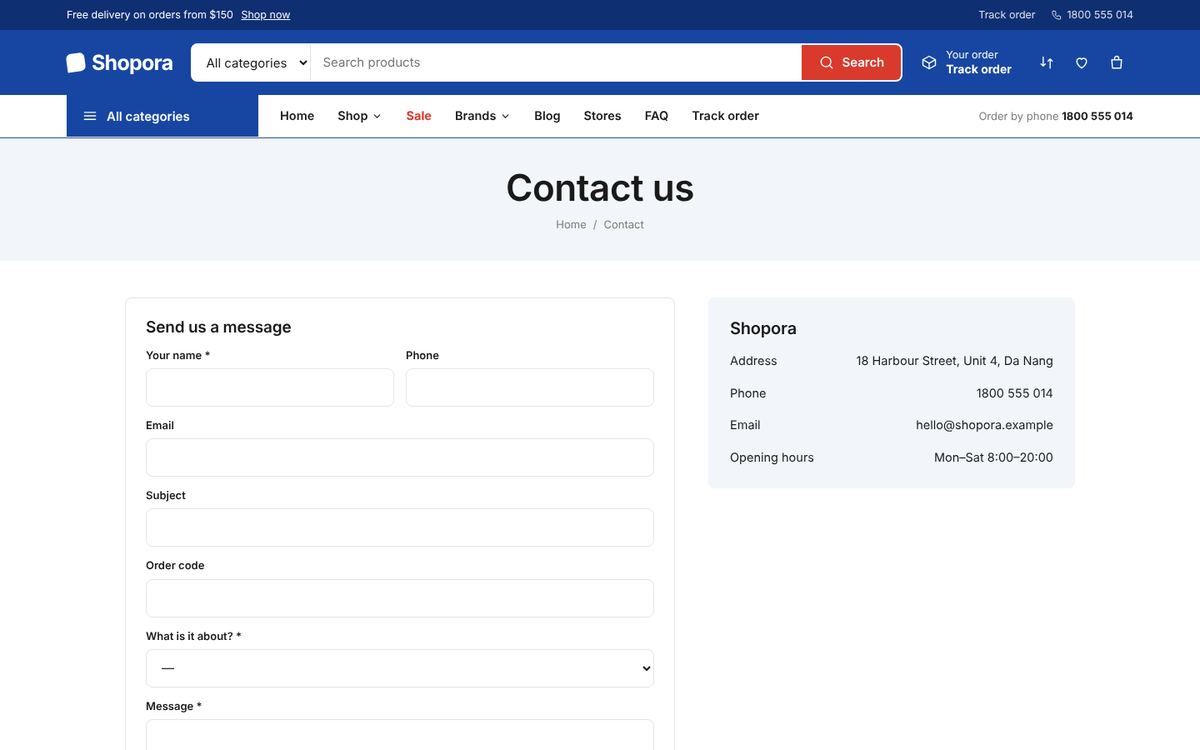Click the Your name input field

tap(270, 387)
